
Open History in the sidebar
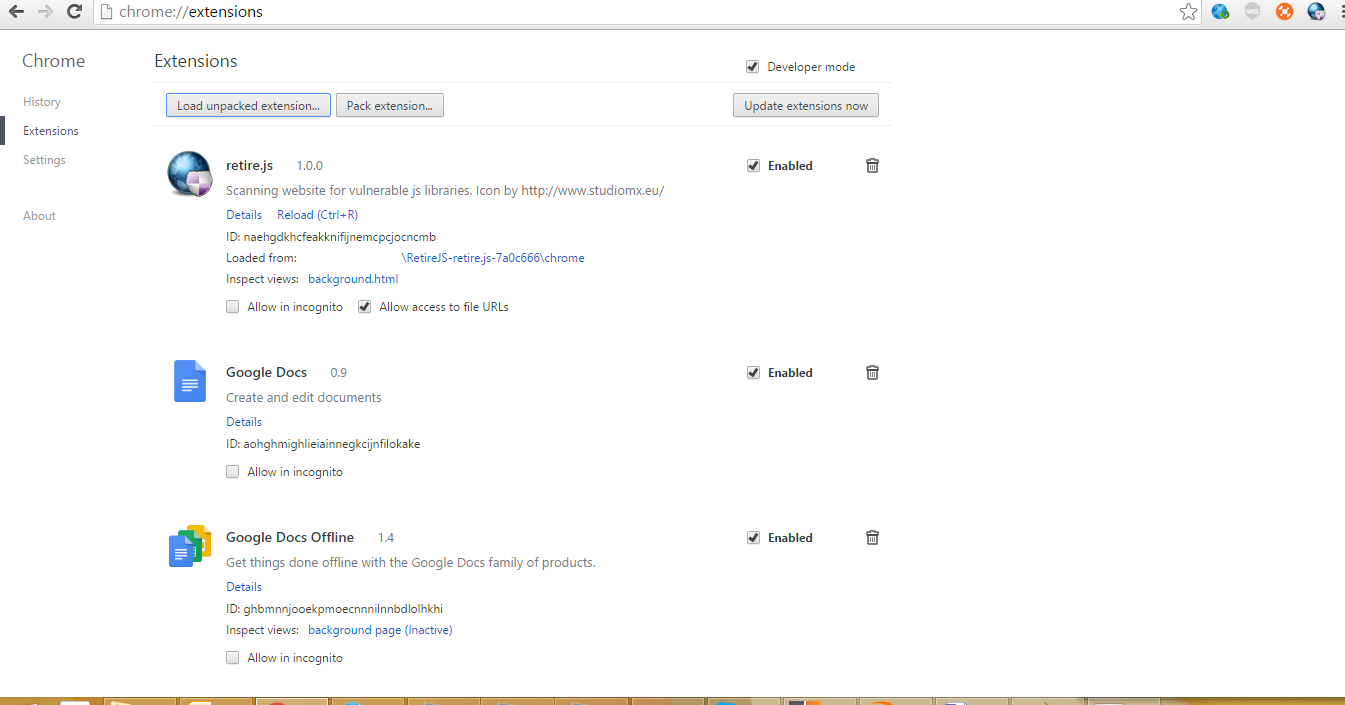tap(41, 101)
